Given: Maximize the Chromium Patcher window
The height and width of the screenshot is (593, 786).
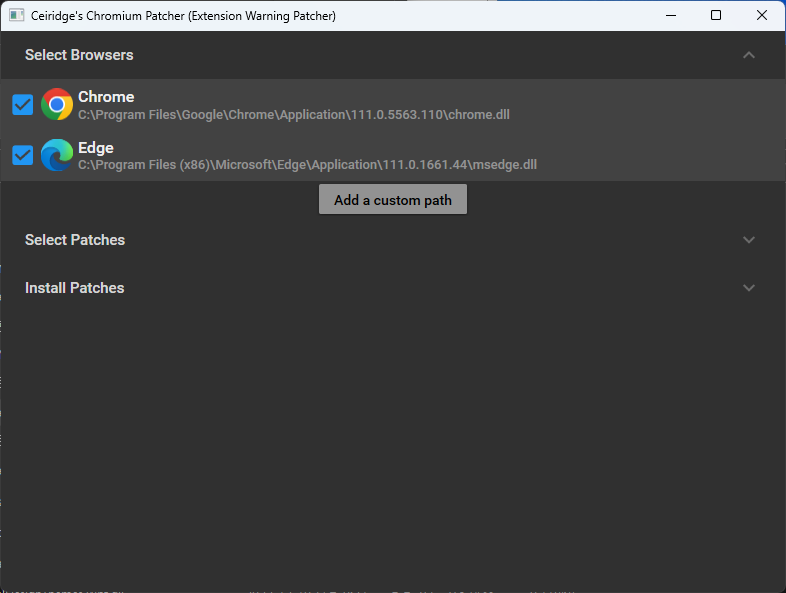Looking at the screenshot, I should [x=716, y=15].
